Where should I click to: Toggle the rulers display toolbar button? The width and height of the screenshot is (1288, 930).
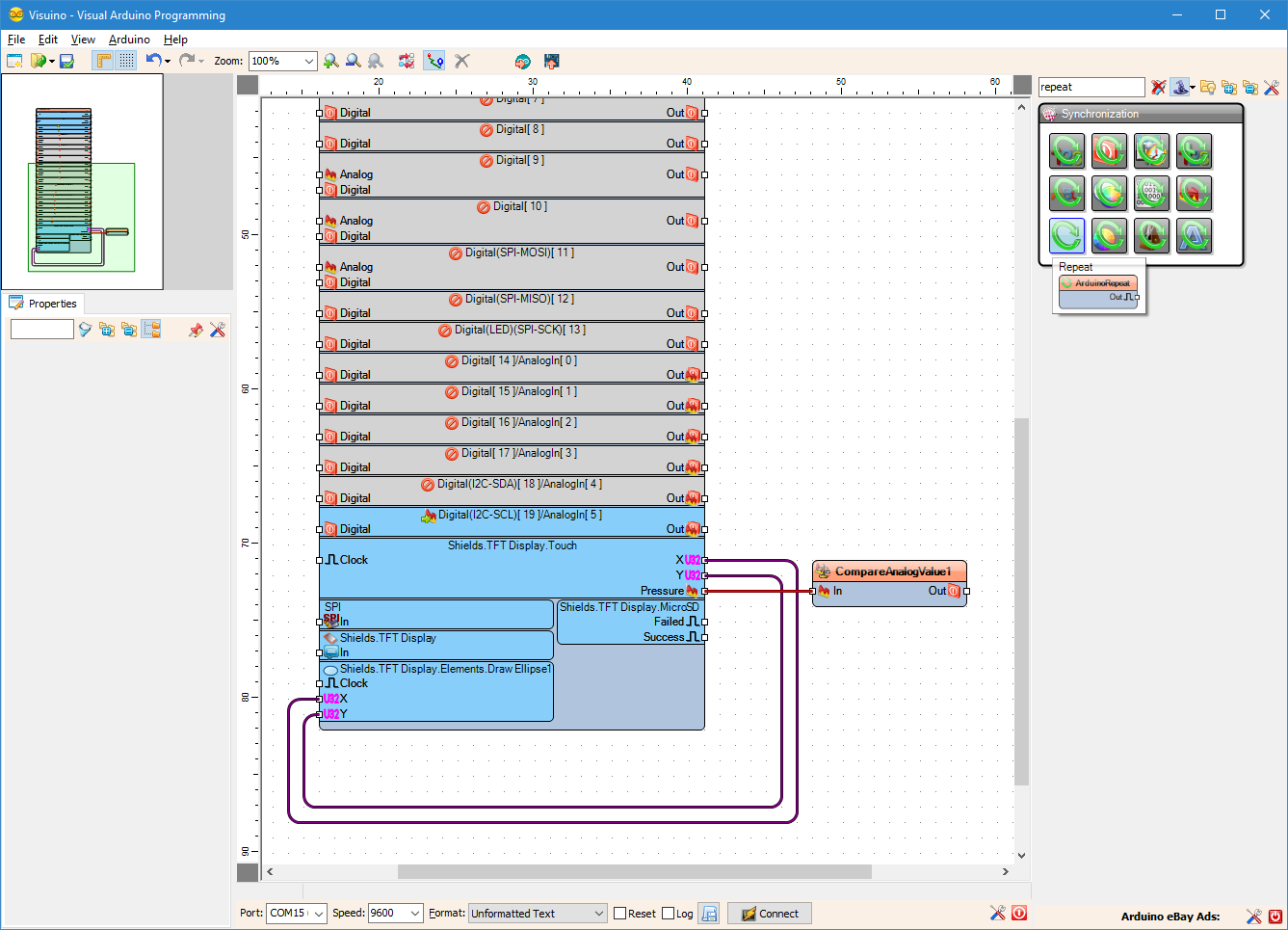click(103, 61)
